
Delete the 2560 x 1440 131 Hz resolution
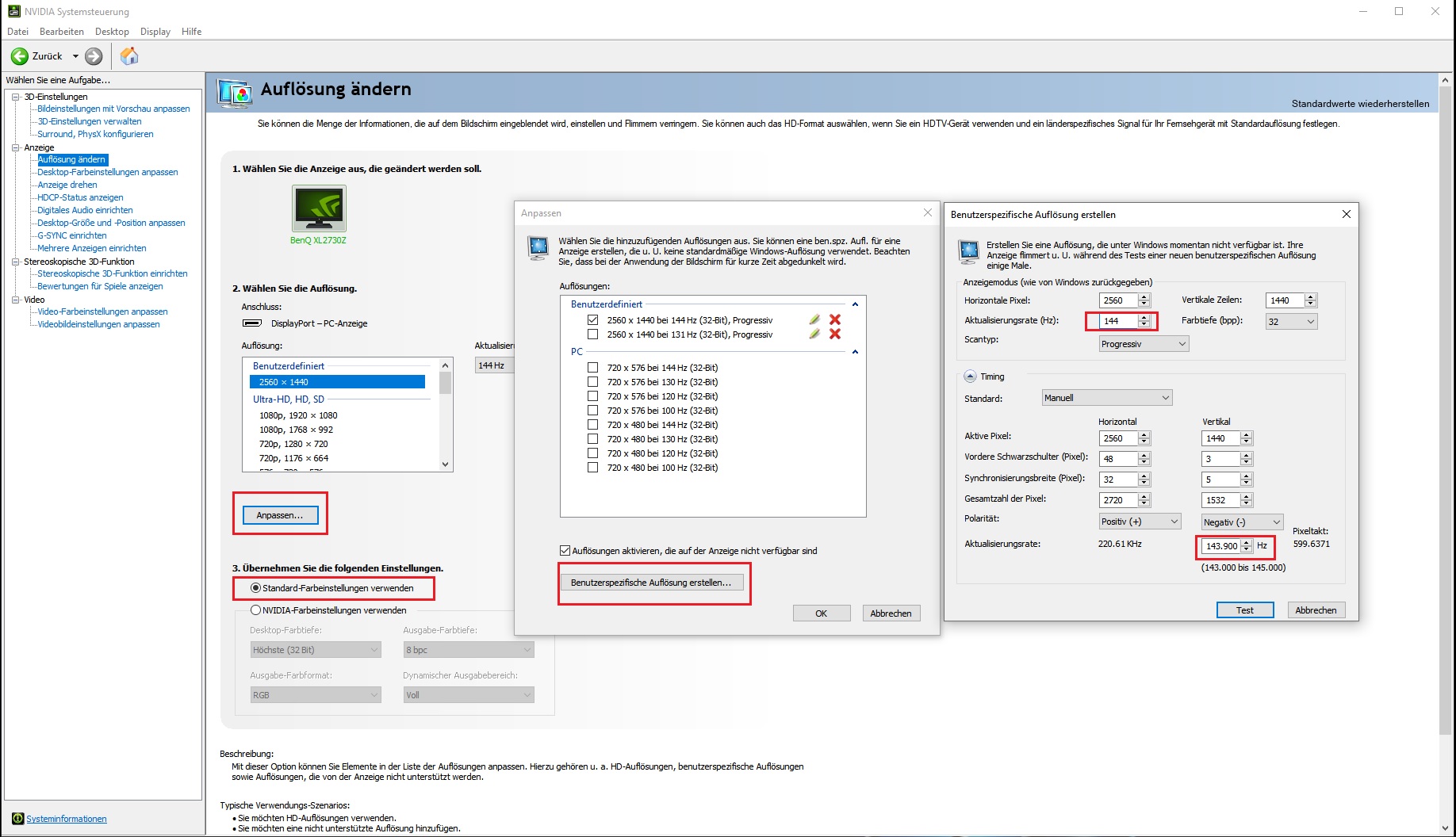pos(835,334)
